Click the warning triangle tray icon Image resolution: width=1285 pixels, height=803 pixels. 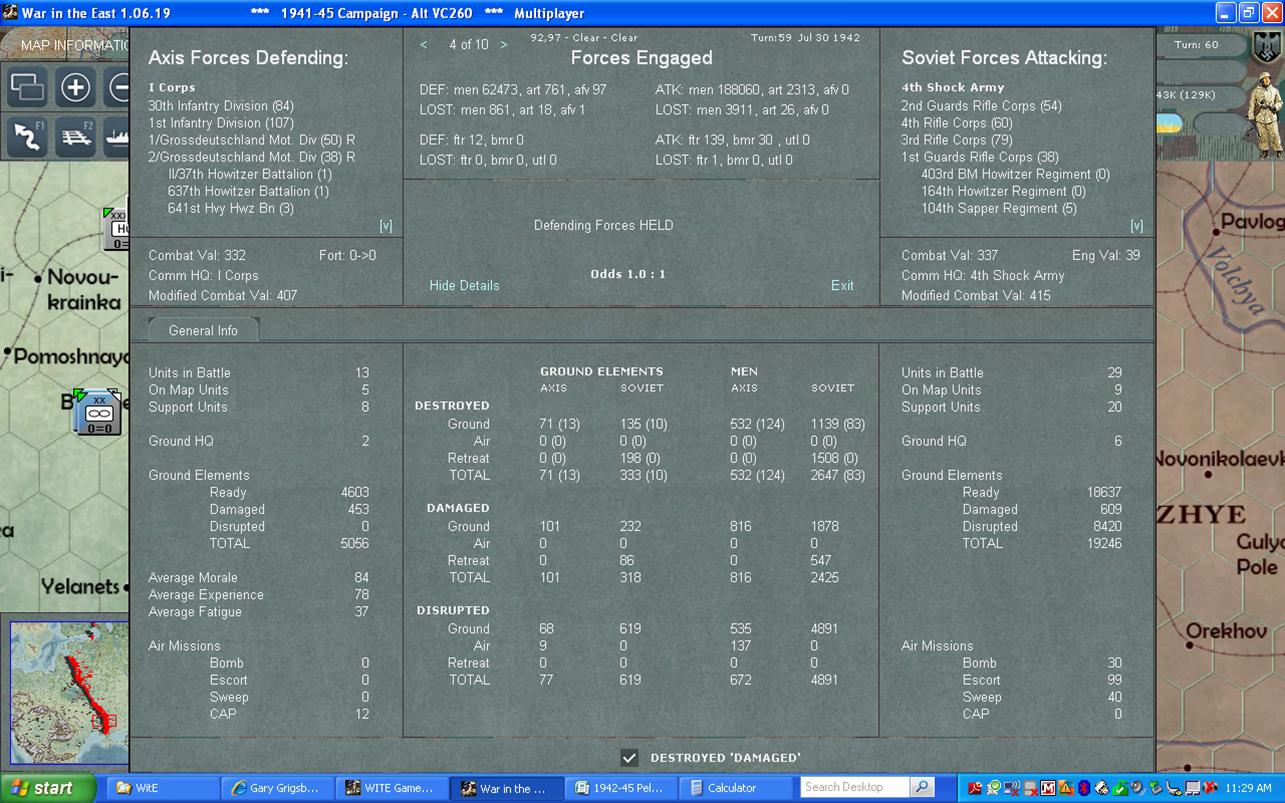[1065, 788]
